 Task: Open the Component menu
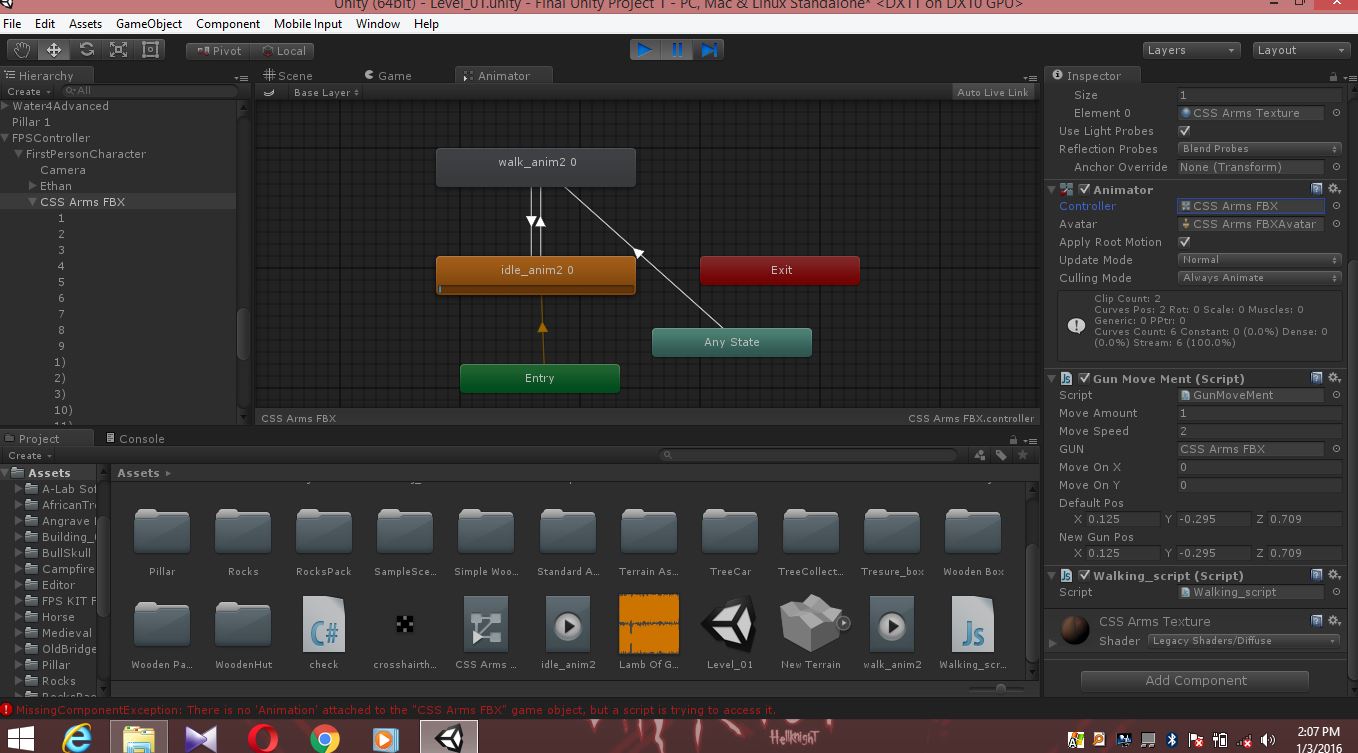[228, 23]
